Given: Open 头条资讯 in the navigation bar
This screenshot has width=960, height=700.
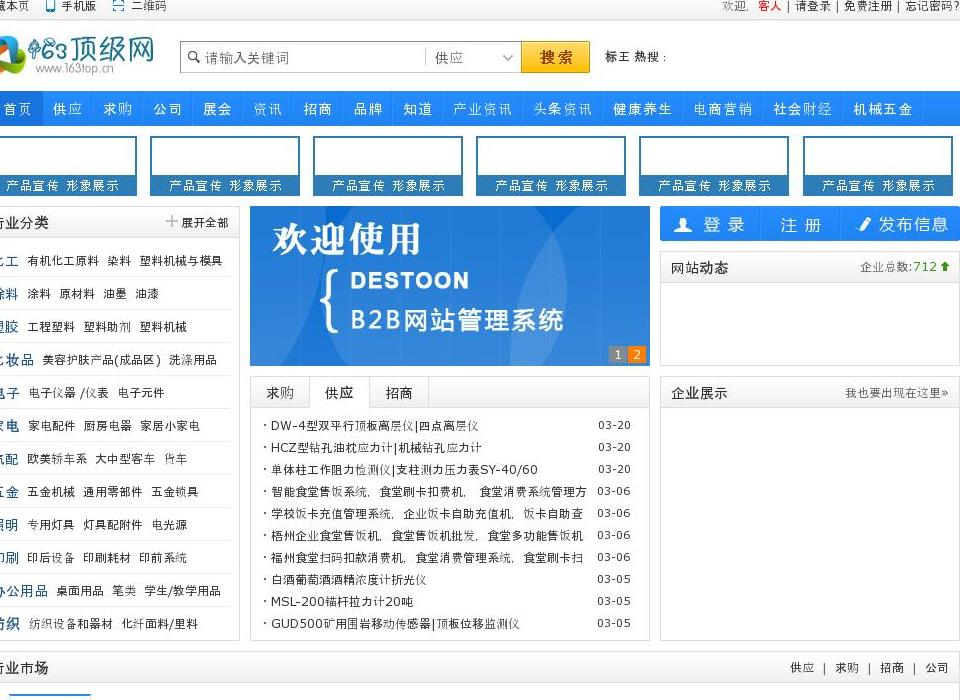Looking at the screenshot, I should click(x=563, y=109).
